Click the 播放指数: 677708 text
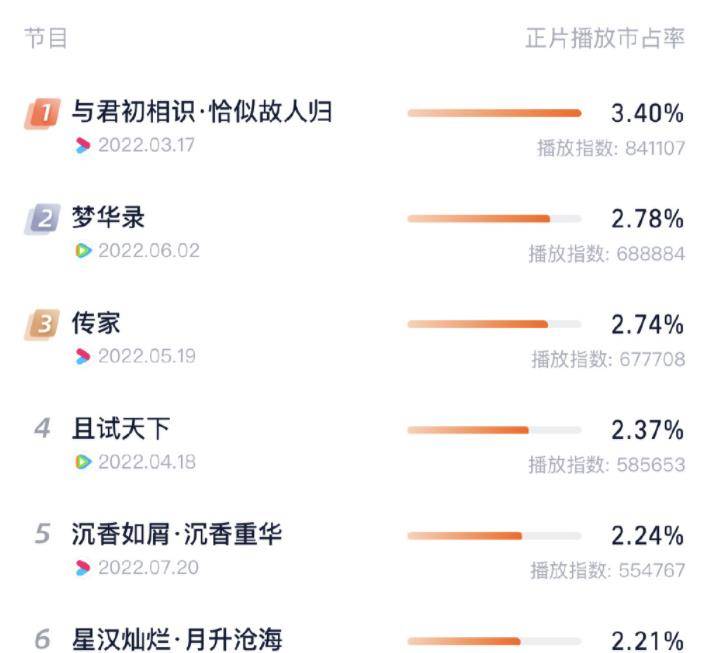 click(608, 359)
